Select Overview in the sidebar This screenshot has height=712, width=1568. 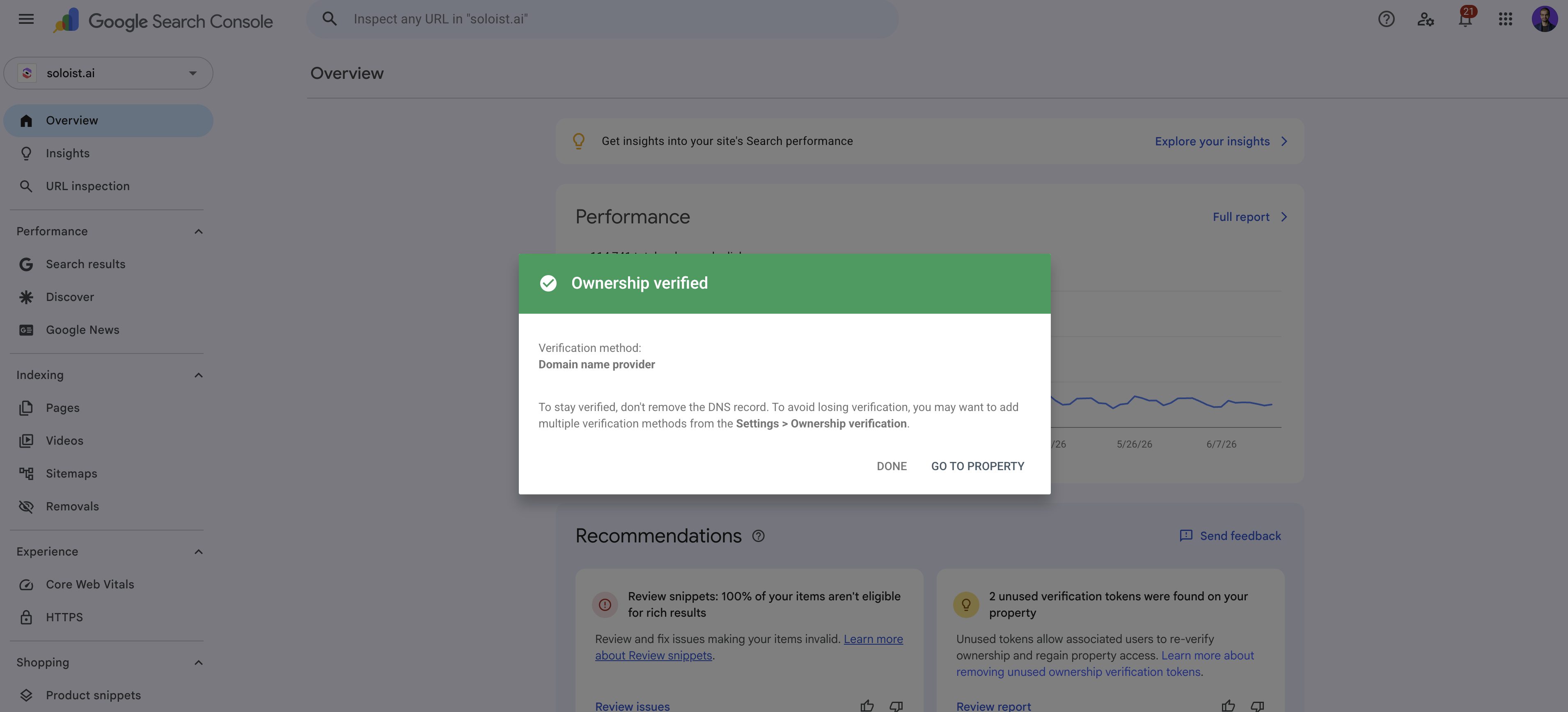[108, 121]
